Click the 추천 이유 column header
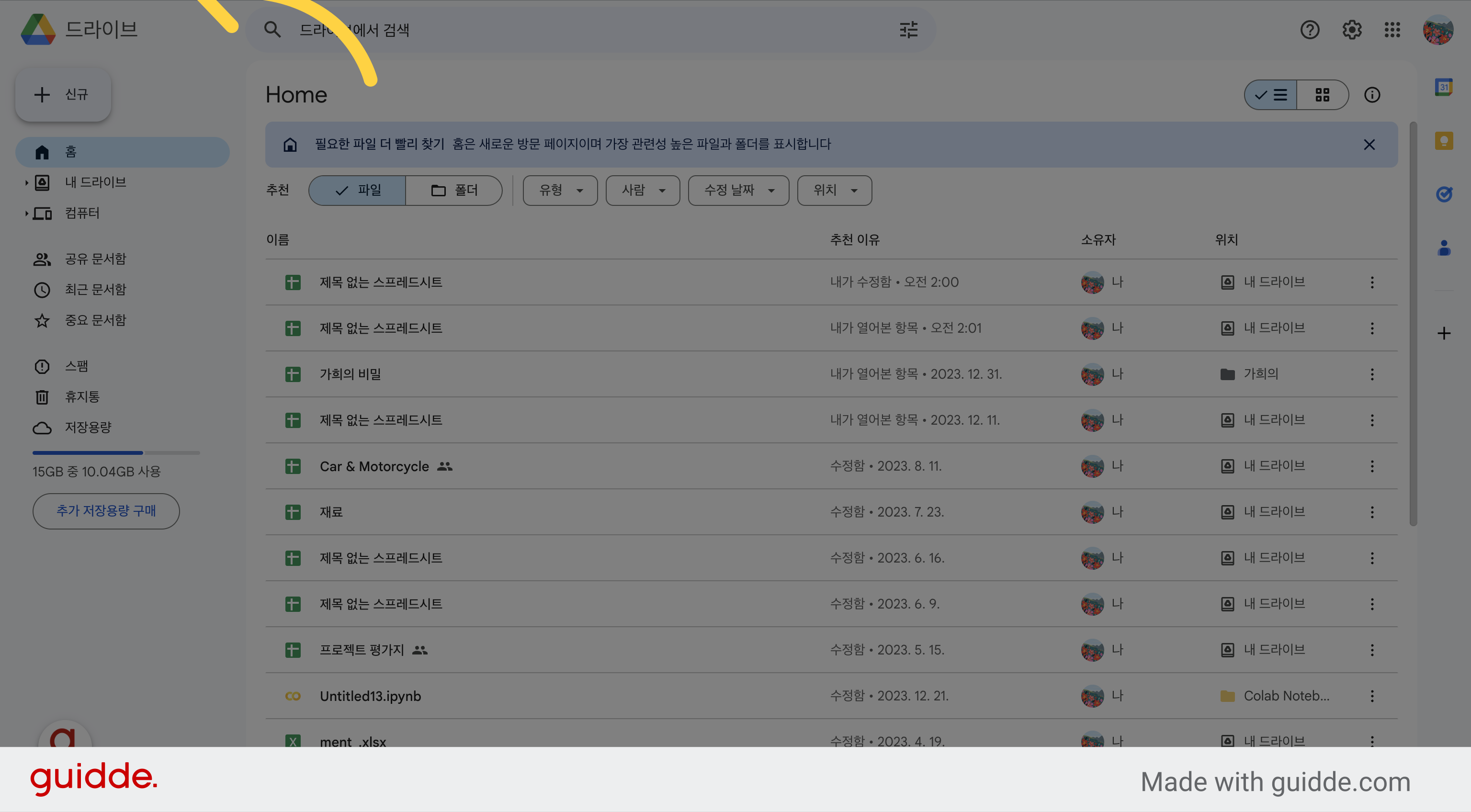 [855, 240]
